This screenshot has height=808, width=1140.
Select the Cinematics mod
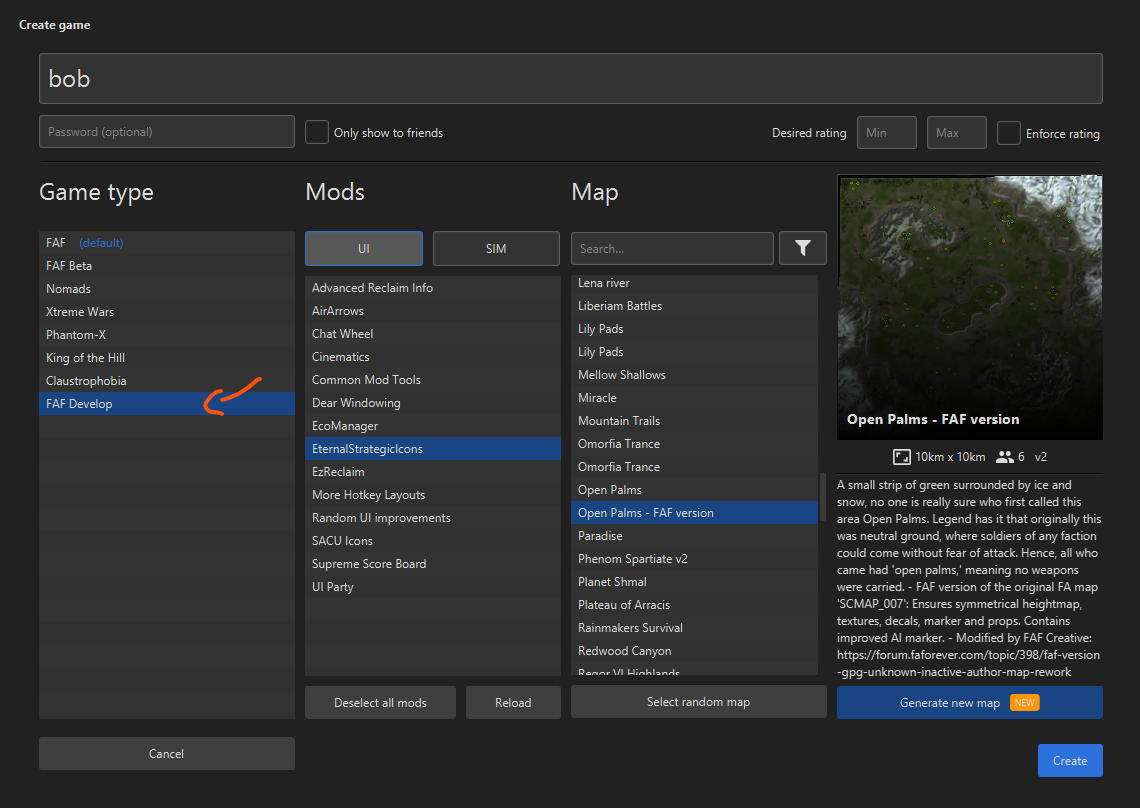(x=433, y=357)
